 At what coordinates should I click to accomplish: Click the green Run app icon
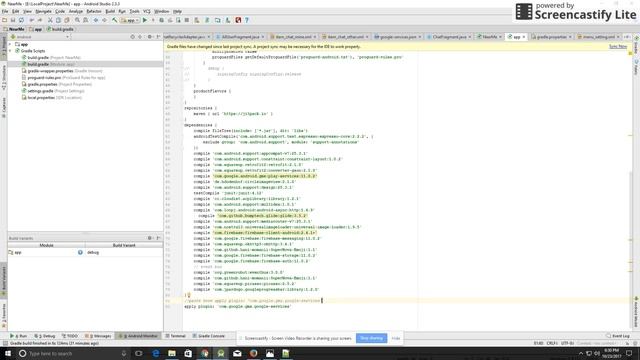coord(144,20)
